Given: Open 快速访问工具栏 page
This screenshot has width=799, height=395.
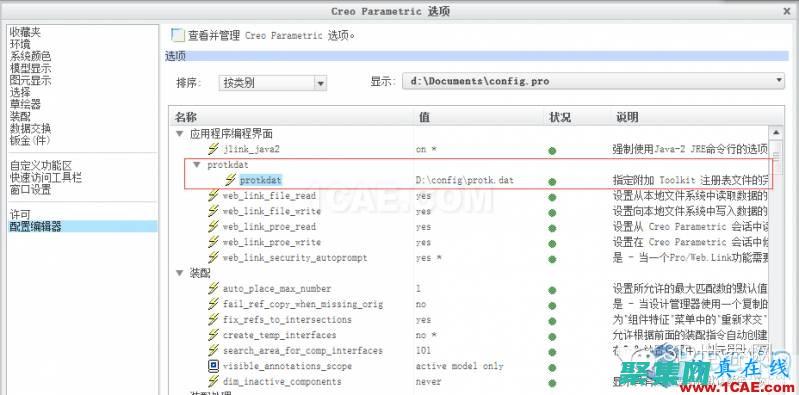Looking at the screenshot, I should pos(46,178).
